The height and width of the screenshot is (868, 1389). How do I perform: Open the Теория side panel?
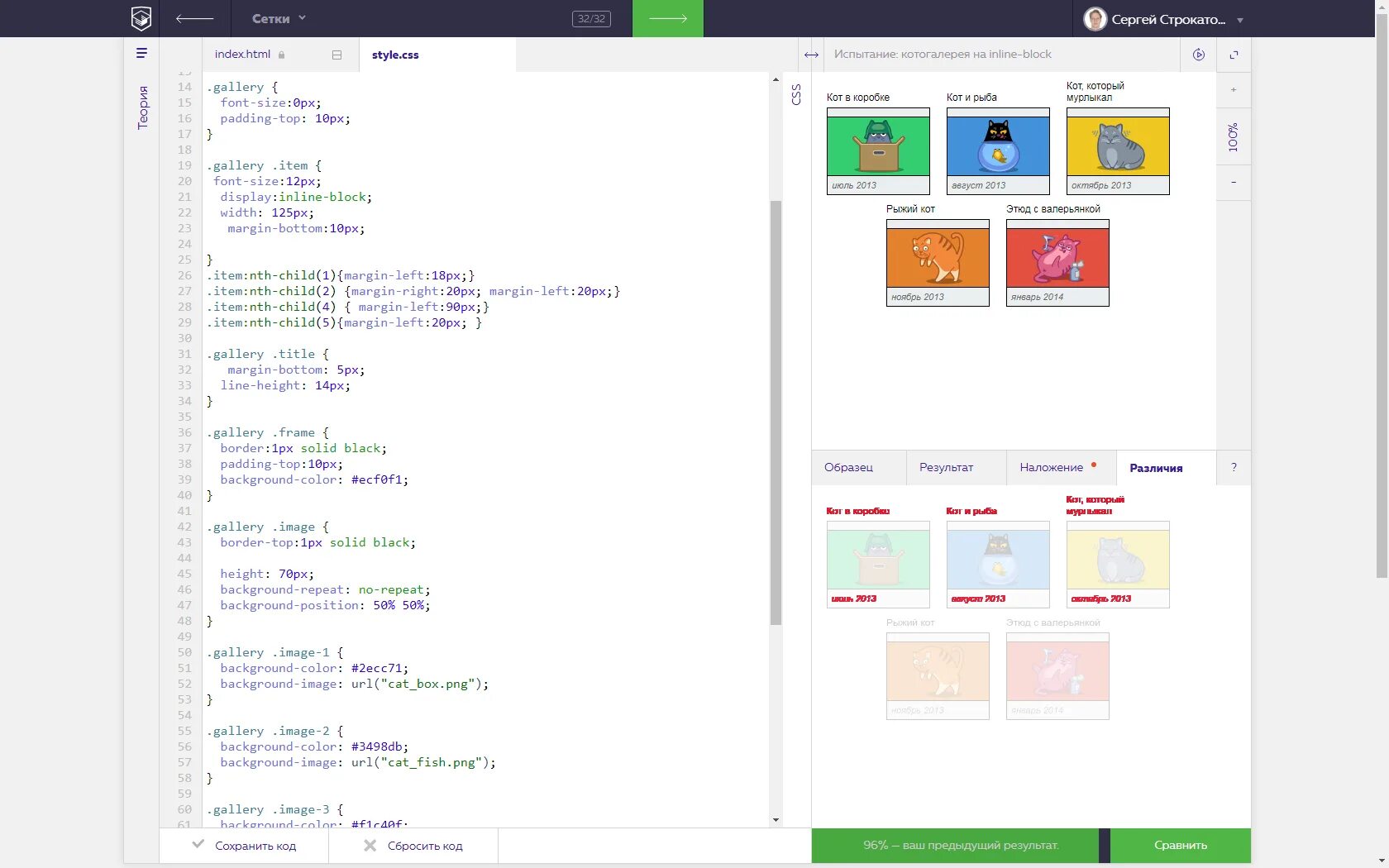(x=142, y=107)
